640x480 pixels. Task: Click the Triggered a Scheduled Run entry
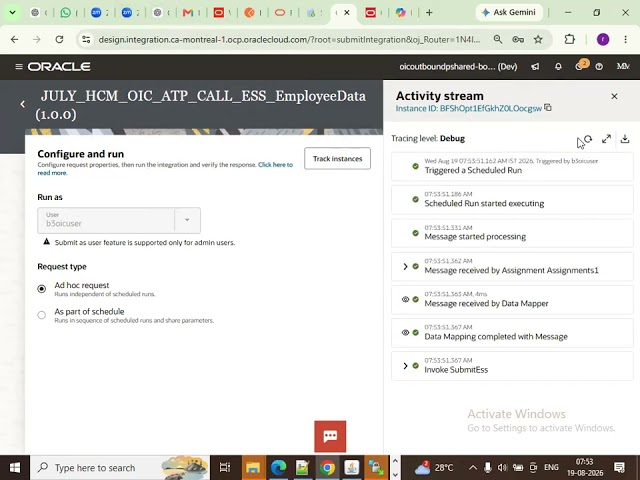(512, 166)
